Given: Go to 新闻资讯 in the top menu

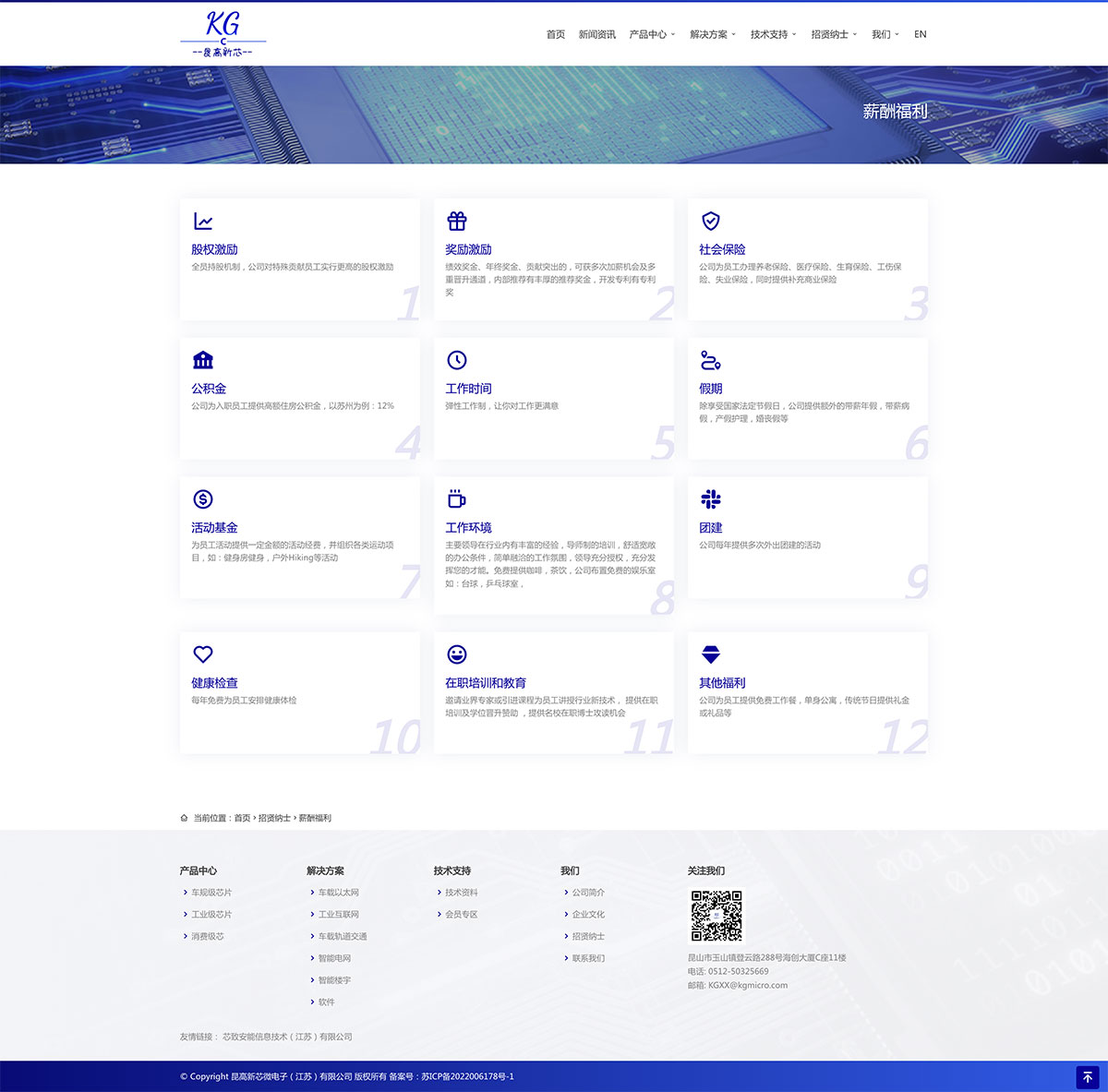Looking at the screenshot, I should click(x=596, y=34).
